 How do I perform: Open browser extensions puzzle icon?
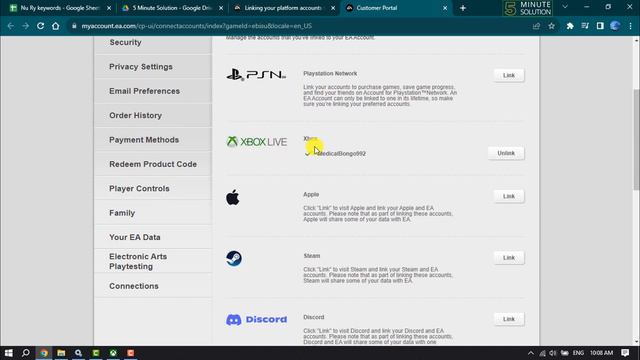pos(570,26)
